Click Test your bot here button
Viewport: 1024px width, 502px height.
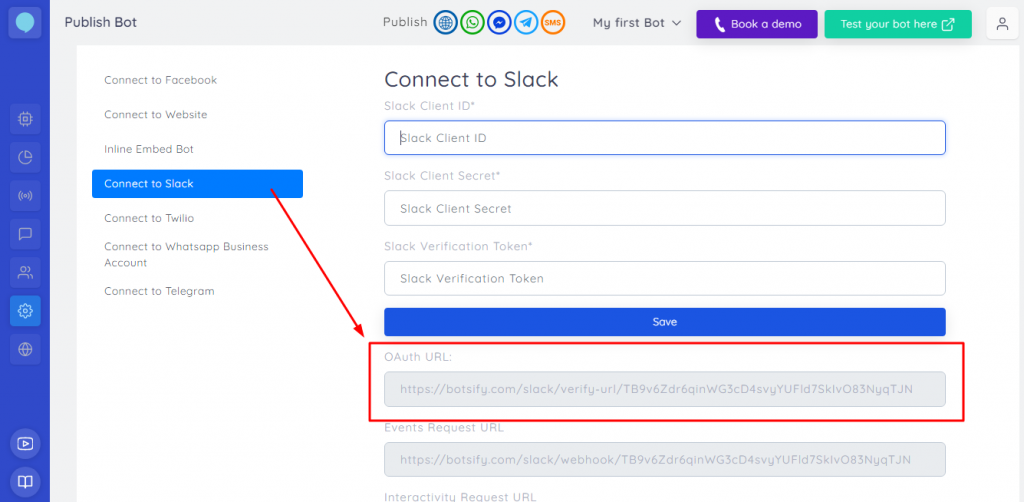coord(897,24)
